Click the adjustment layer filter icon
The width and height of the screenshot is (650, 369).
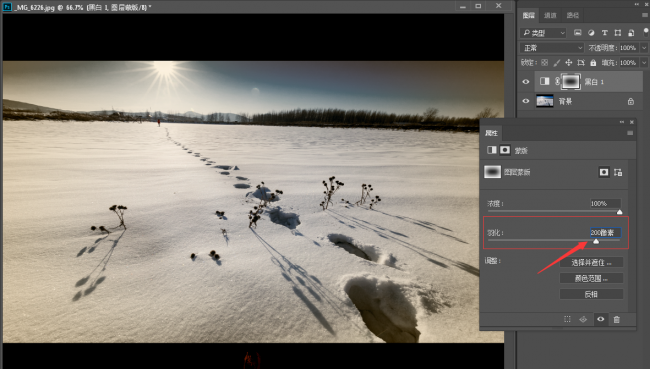click(x=591, y=33)
